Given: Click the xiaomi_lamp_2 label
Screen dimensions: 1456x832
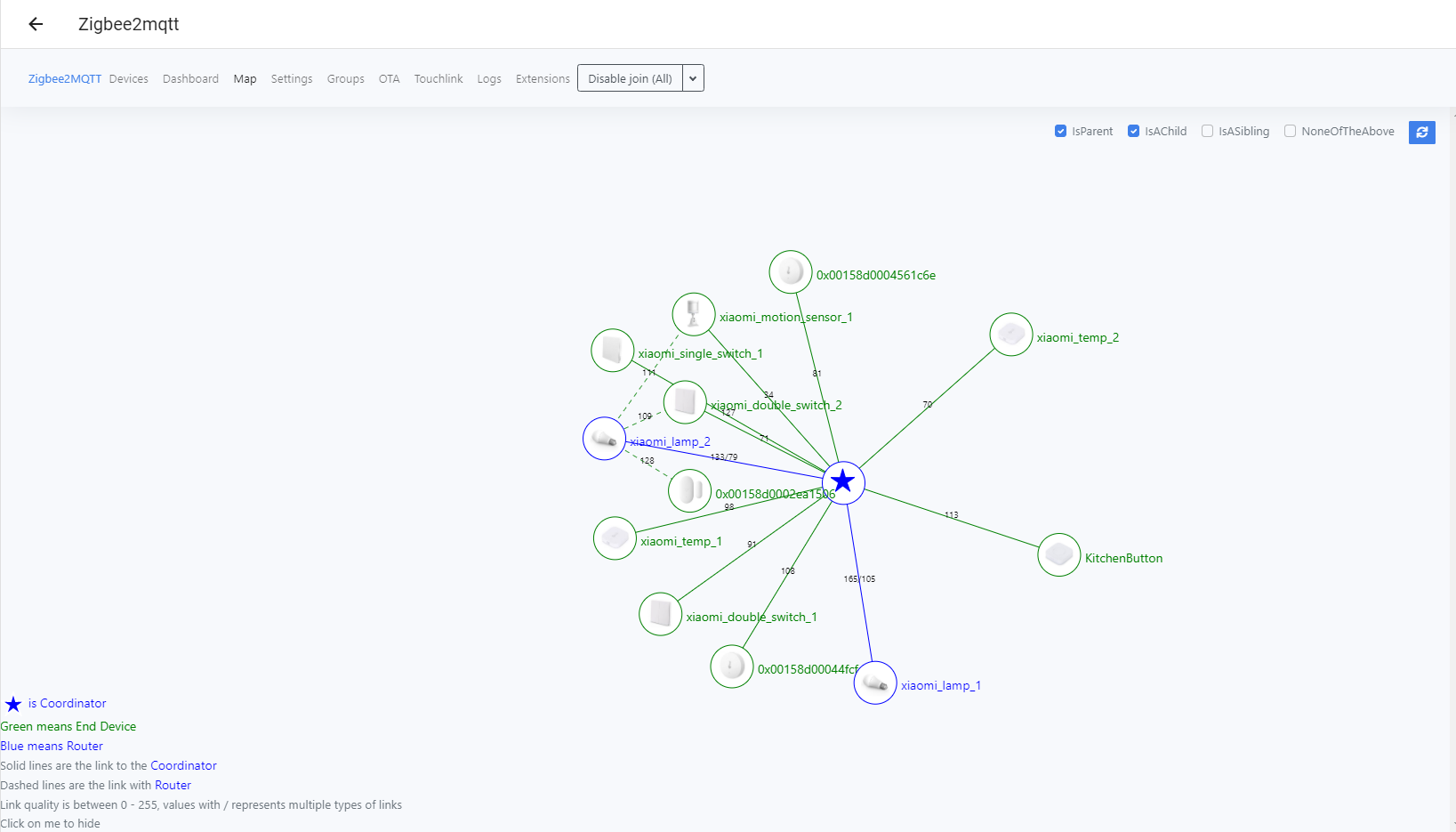Looking at the screenshot, I should coord(671,441).
